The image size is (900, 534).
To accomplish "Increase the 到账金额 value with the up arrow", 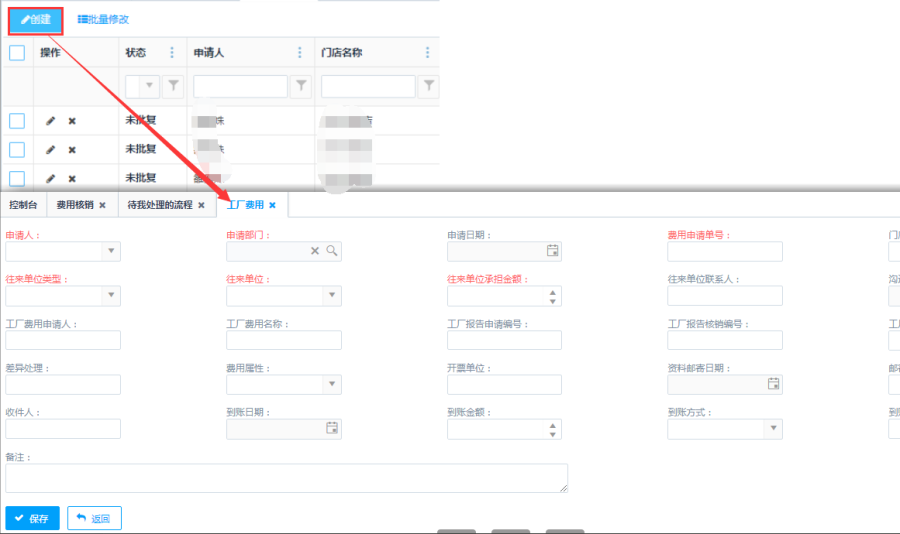I will point(553,424).
